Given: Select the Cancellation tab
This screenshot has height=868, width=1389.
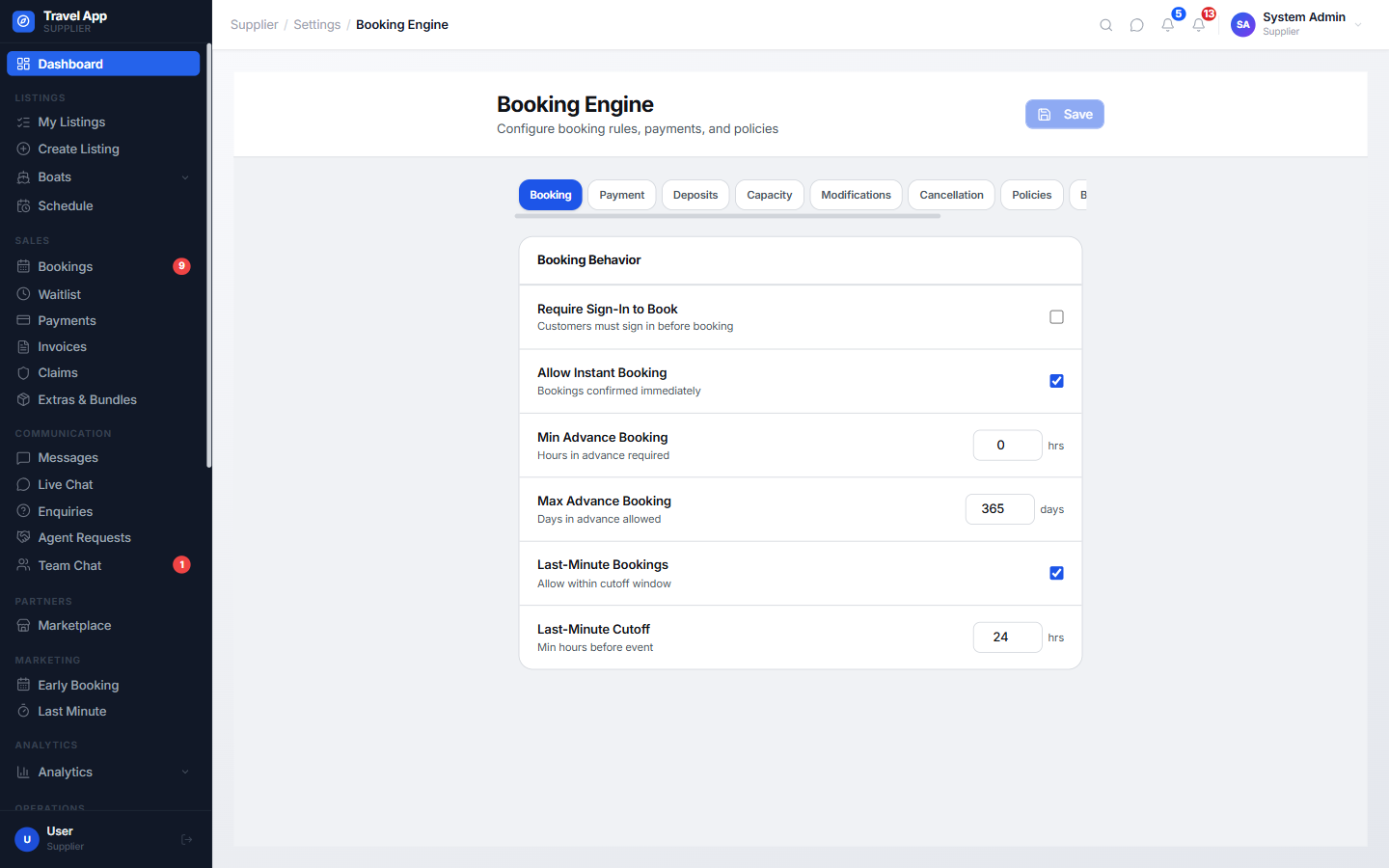Looking at the screenshot, I should coord(952,195).
